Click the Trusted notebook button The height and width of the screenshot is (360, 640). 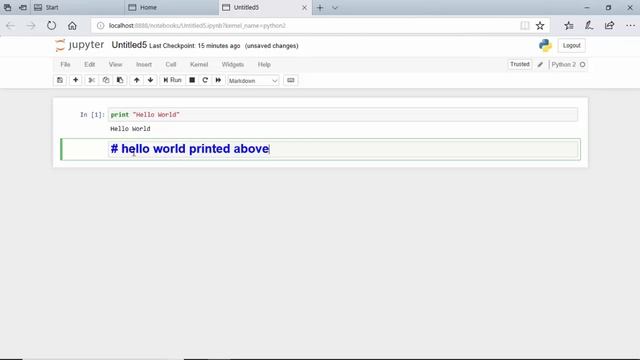point(520,64)
